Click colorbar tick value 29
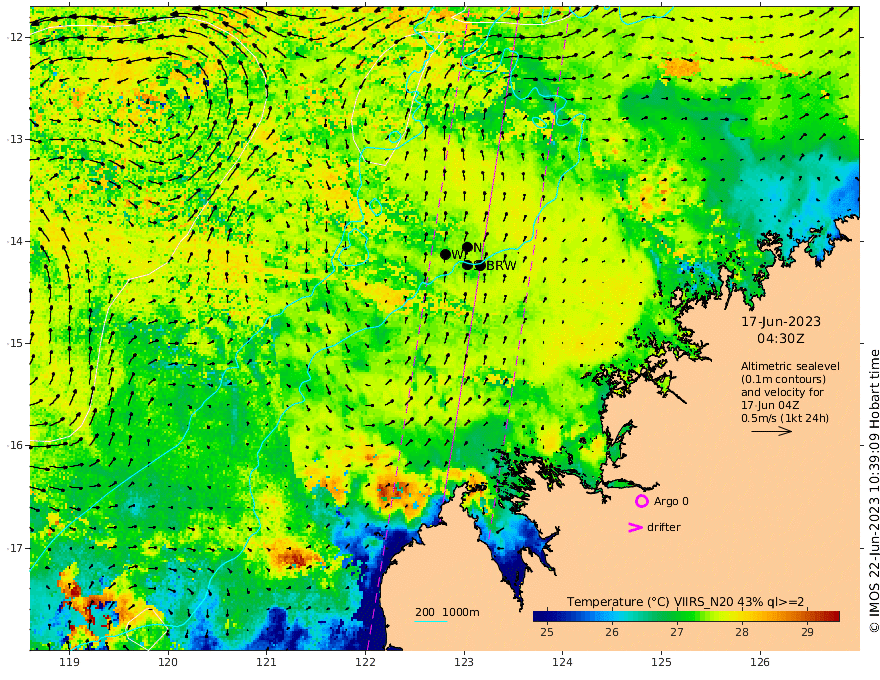The image size is (880, 680). [807, 632]
